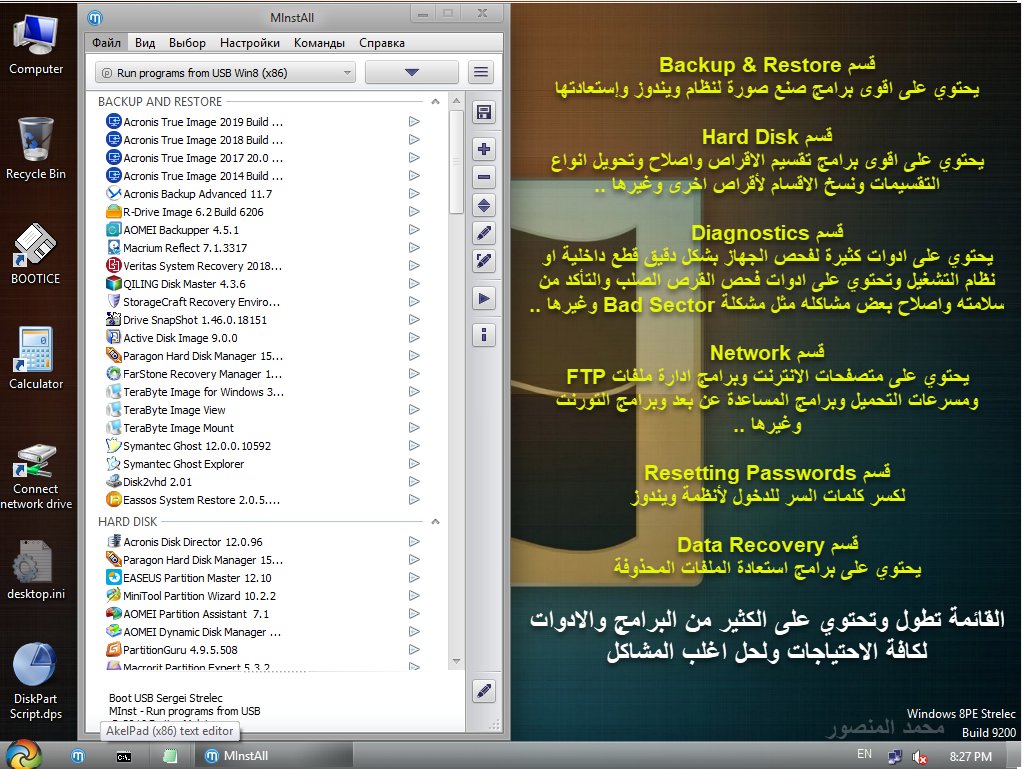Collapse the BACKUP AND RESTORE section
1024x769 pixels.
pyautogui.click(x=436, y=102)
